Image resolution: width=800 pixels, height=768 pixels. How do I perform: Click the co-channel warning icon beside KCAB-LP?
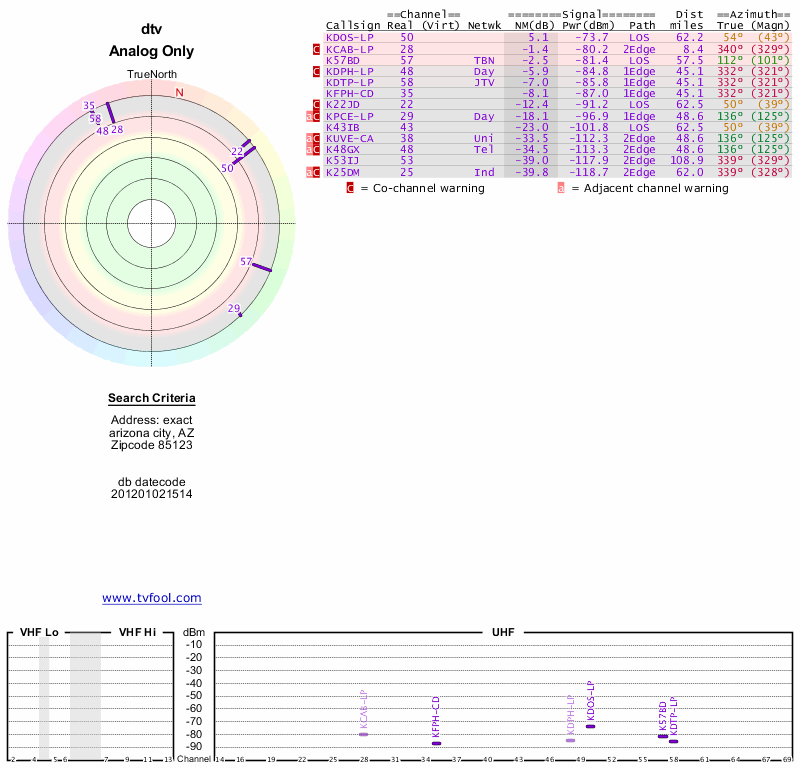(317, 49)
